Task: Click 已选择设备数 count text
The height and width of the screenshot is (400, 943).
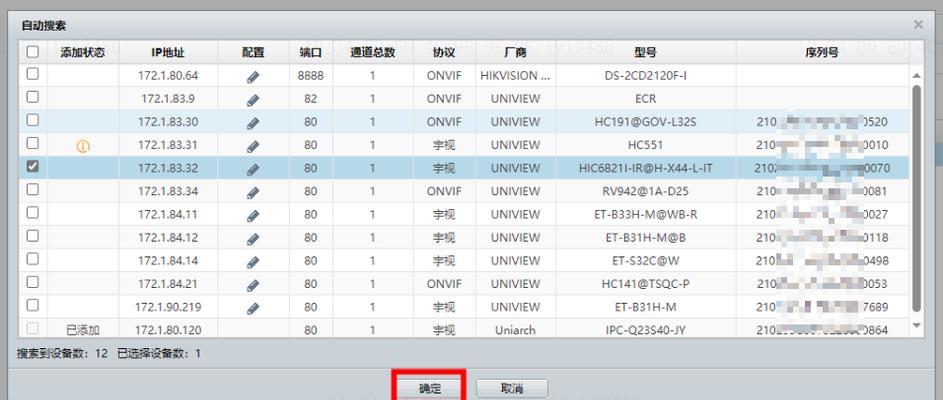Action: 159,354
